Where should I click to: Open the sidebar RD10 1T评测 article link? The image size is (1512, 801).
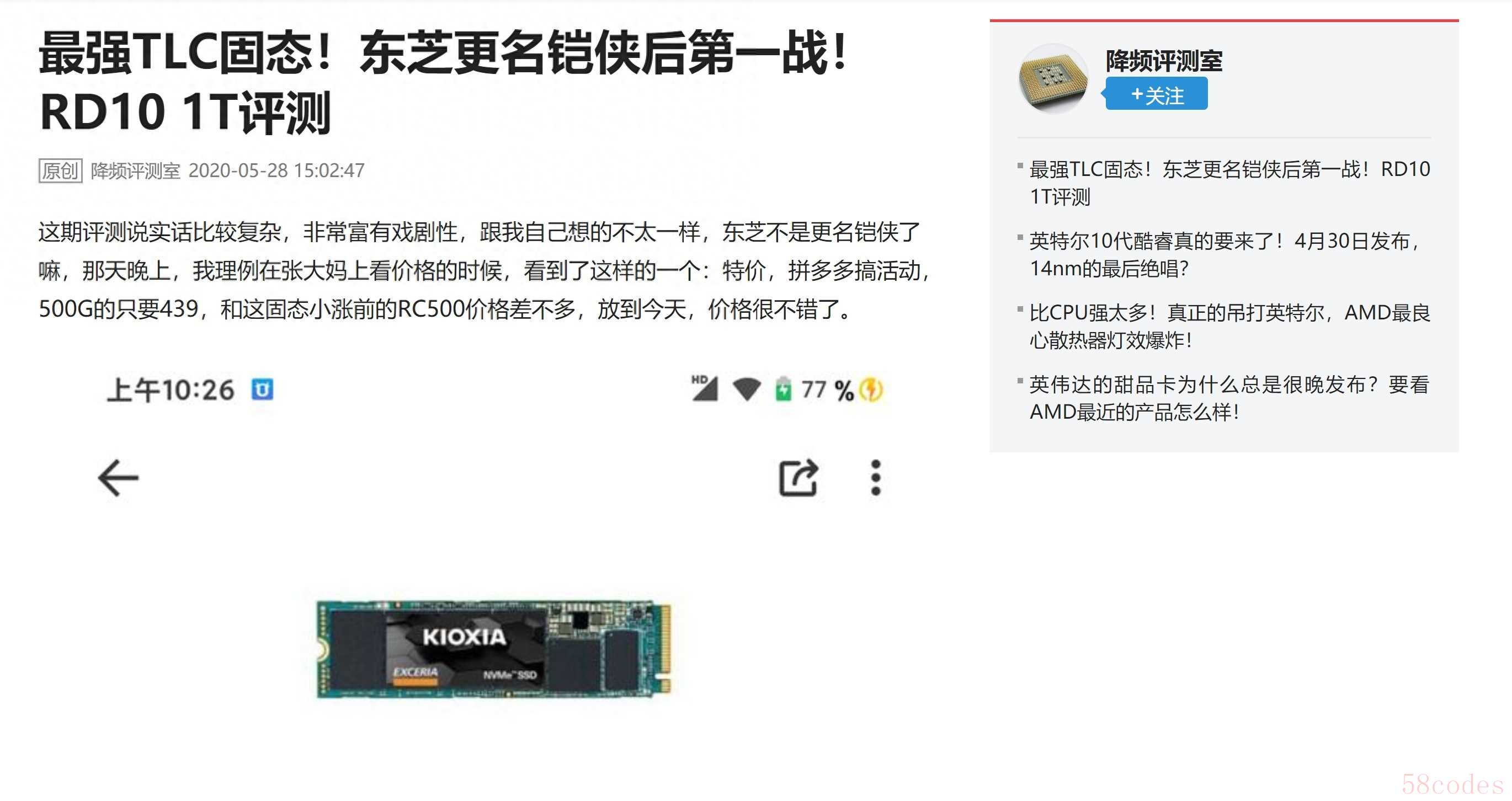(1229, 183)
